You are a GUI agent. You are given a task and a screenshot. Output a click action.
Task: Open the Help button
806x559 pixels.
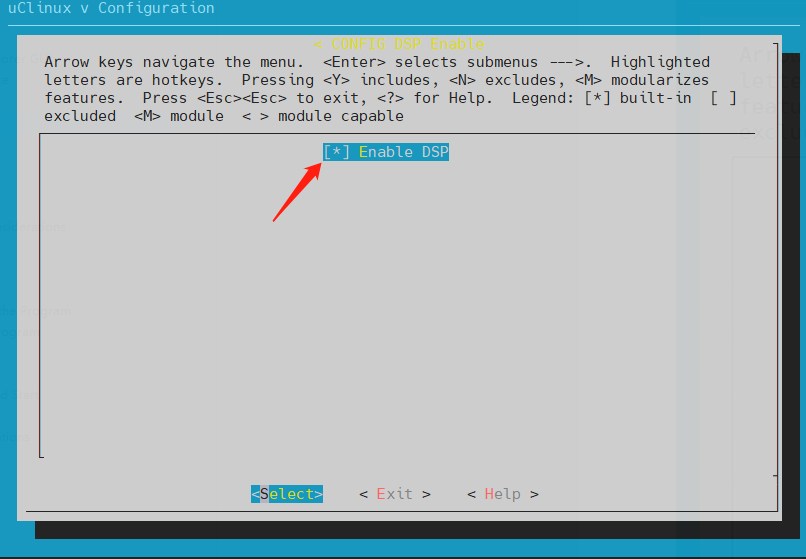503,494
